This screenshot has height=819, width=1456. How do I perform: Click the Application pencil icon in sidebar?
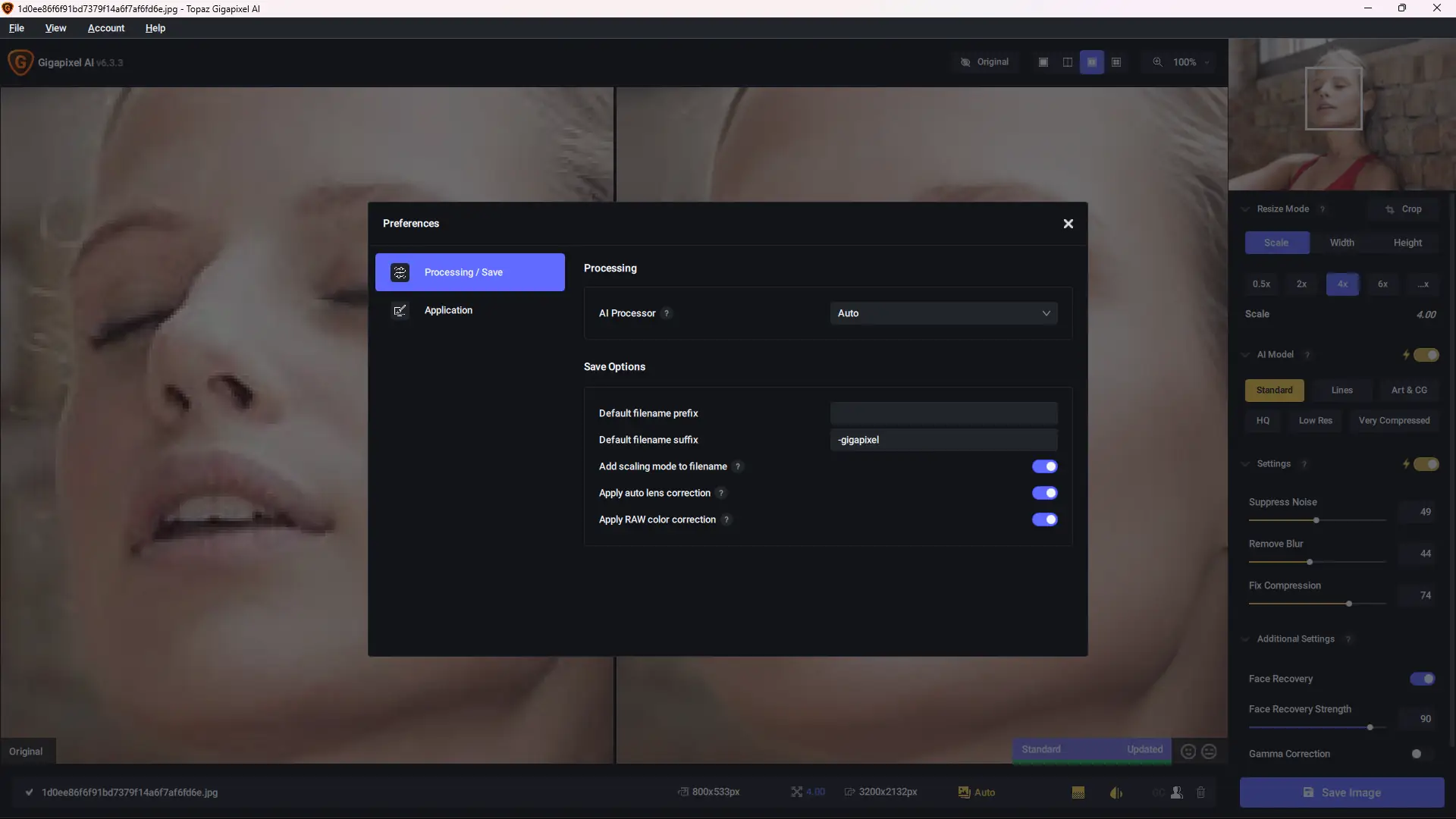400,310
